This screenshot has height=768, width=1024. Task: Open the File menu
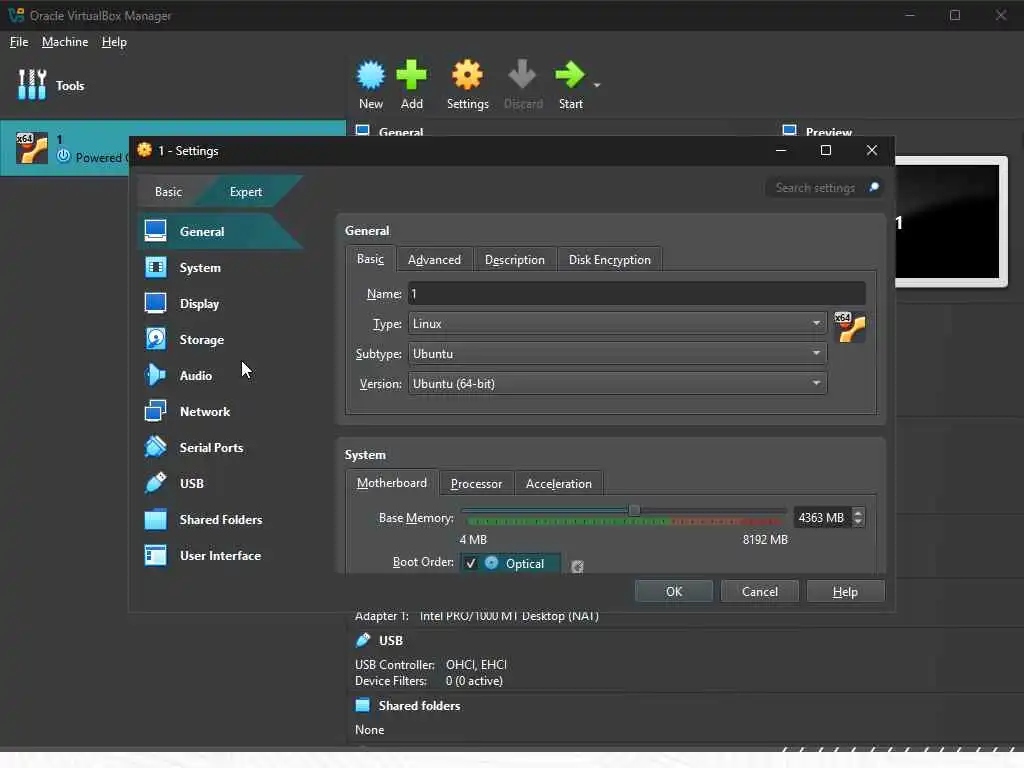tap(19, 42)
